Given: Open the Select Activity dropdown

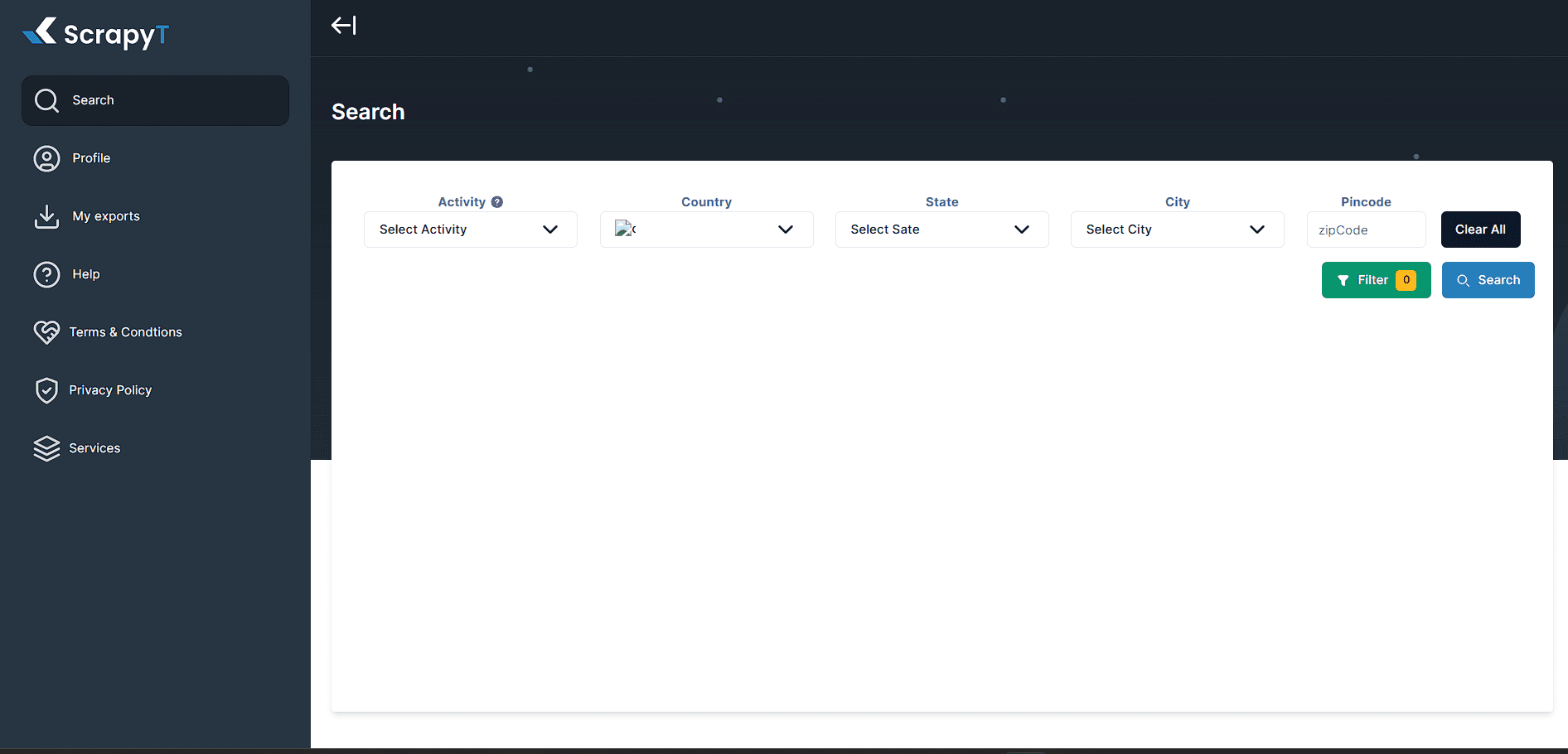Looking at the screenshot, I should point(470,230).
